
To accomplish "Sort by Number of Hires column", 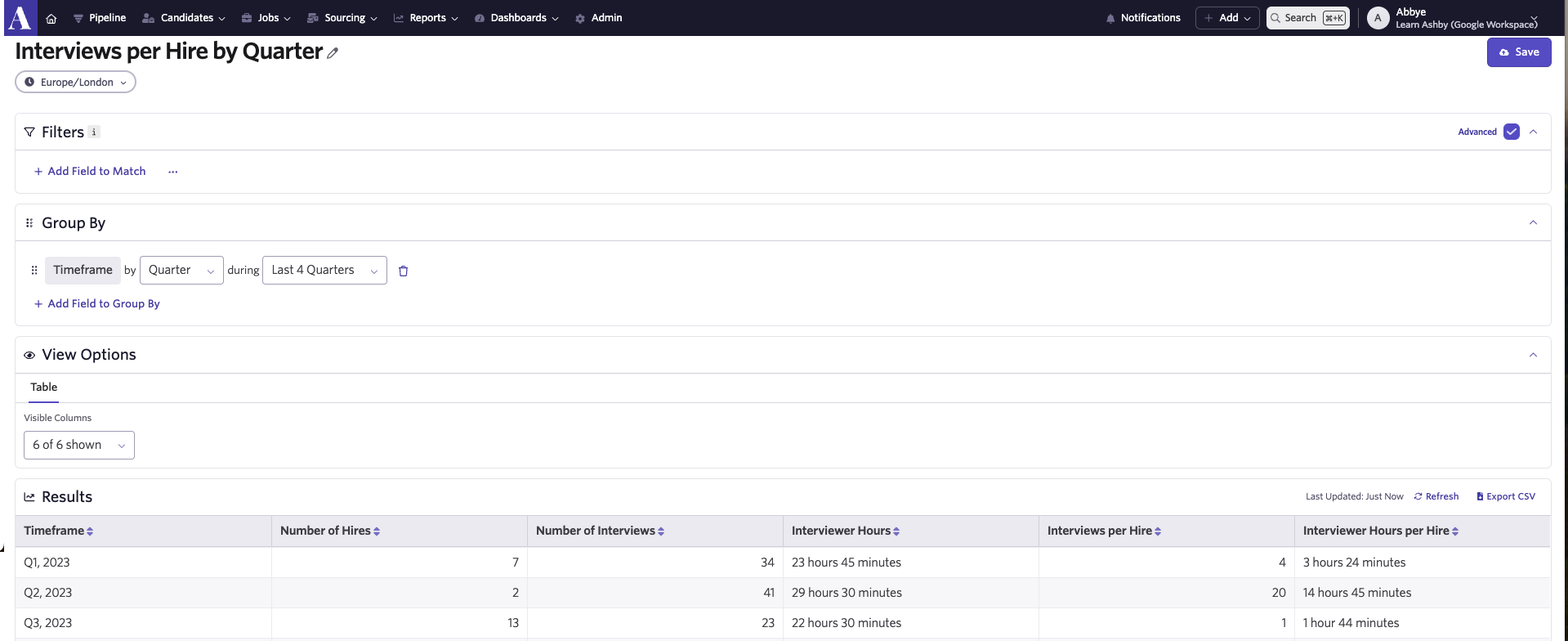I will pos(377,531).
